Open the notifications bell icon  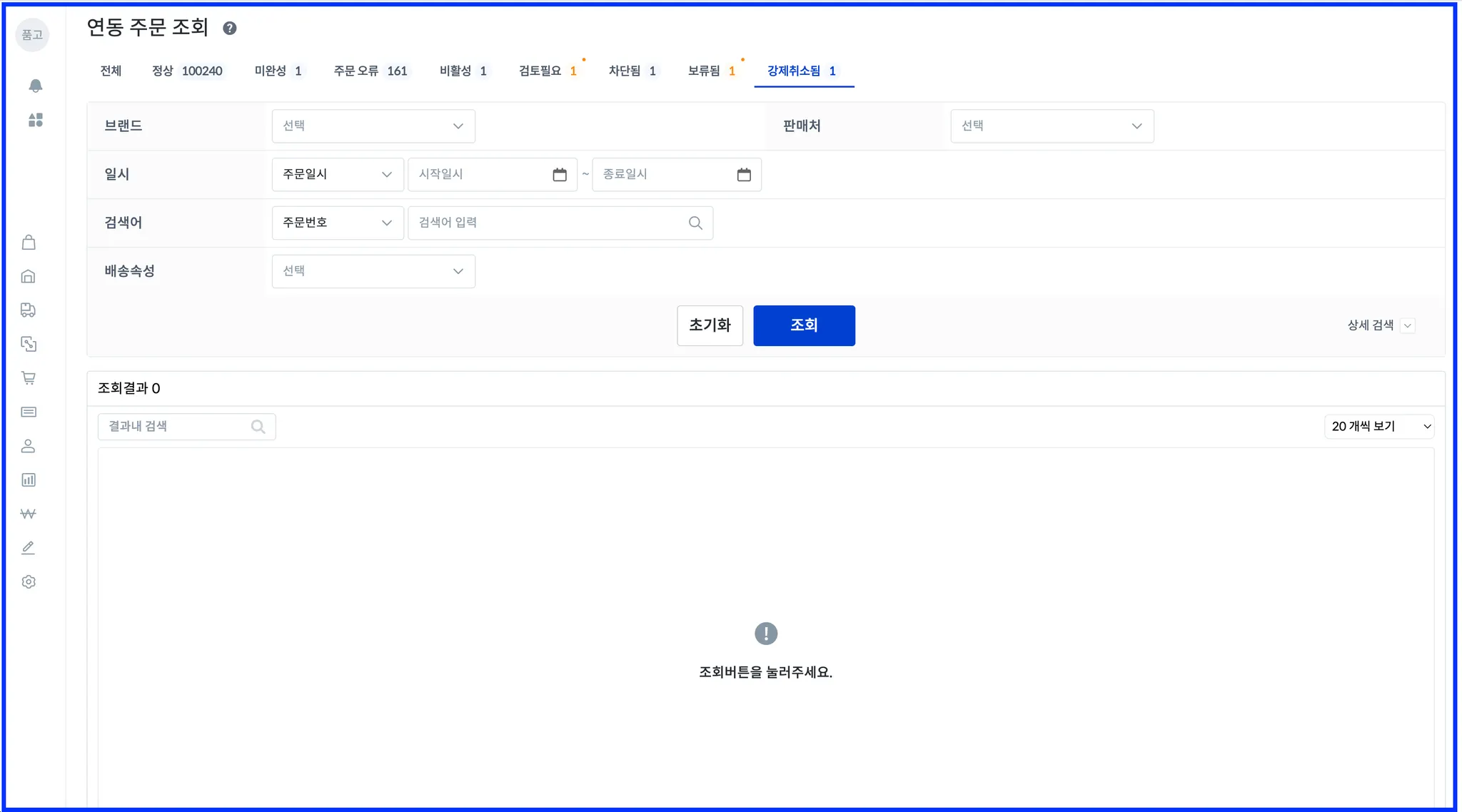(35, 86)
